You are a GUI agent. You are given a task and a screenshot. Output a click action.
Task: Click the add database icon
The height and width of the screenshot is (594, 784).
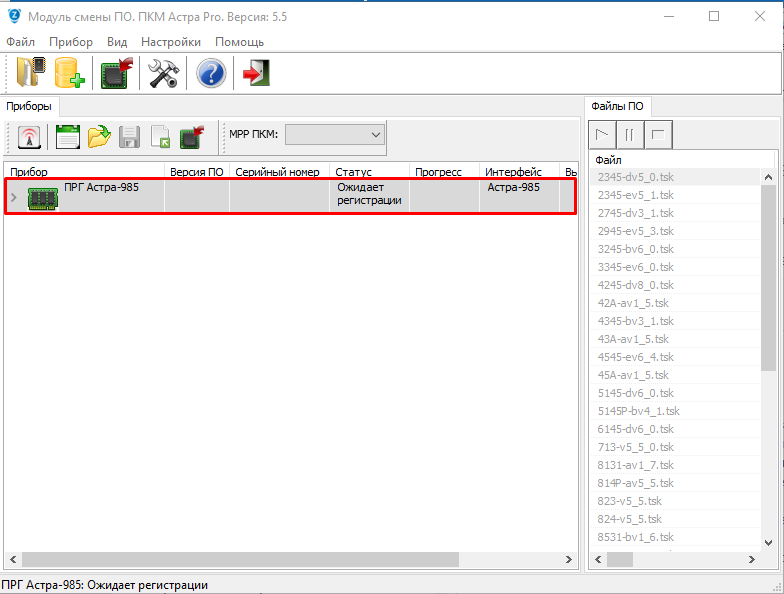69,73
